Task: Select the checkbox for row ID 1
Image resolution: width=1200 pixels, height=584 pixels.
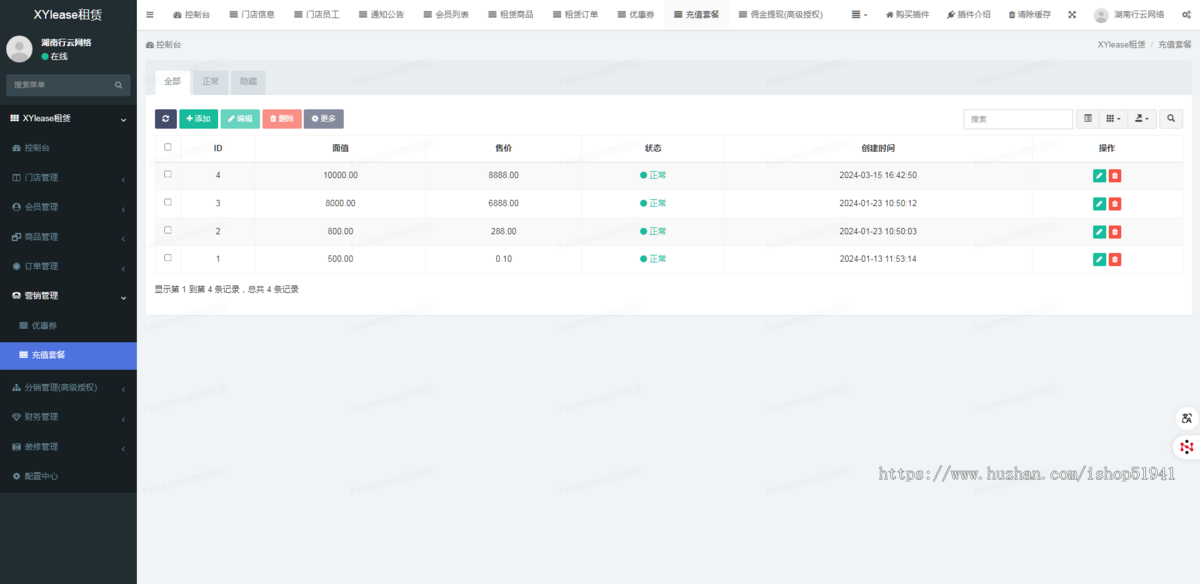Action: (x=168, y=258)
